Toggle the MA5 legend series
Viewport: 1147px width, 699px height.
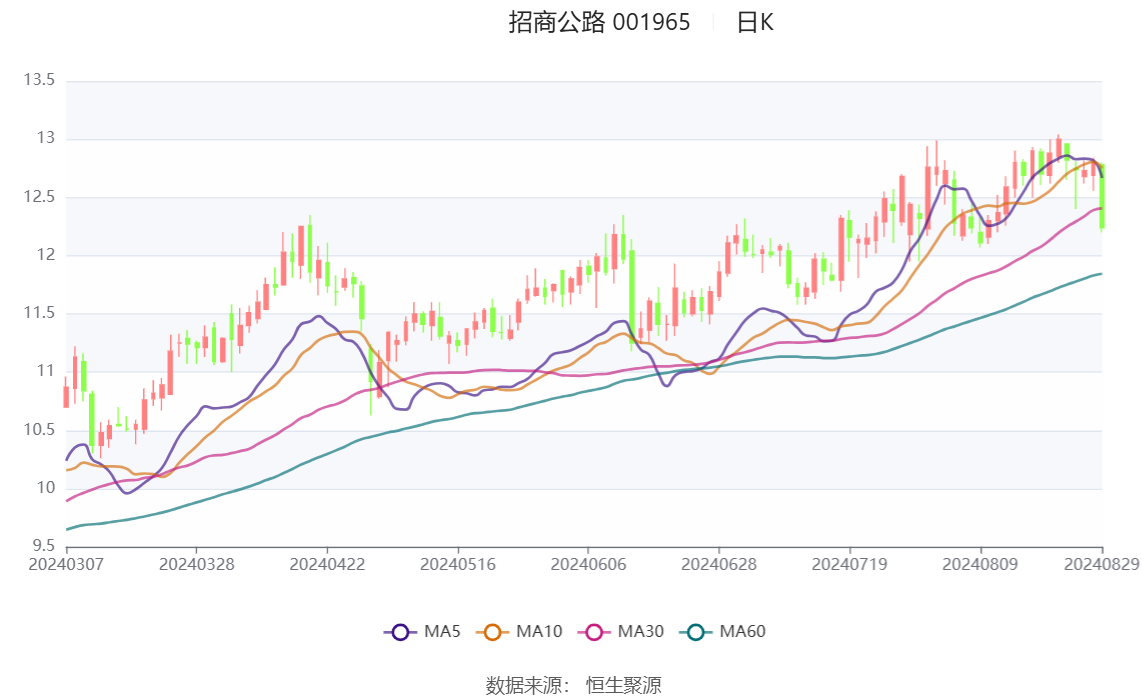point(422,632)
